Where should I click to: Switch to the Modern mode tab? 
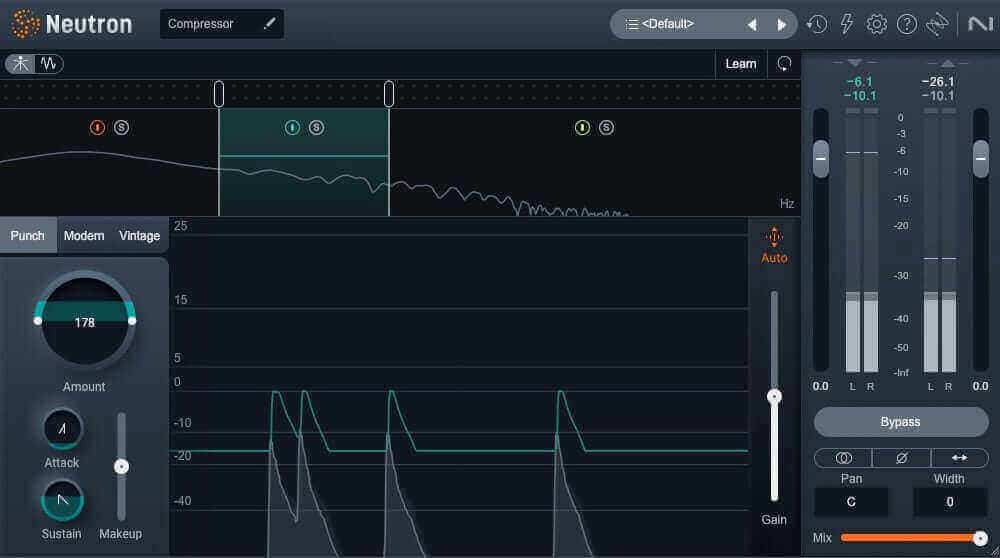pos(84,235)
